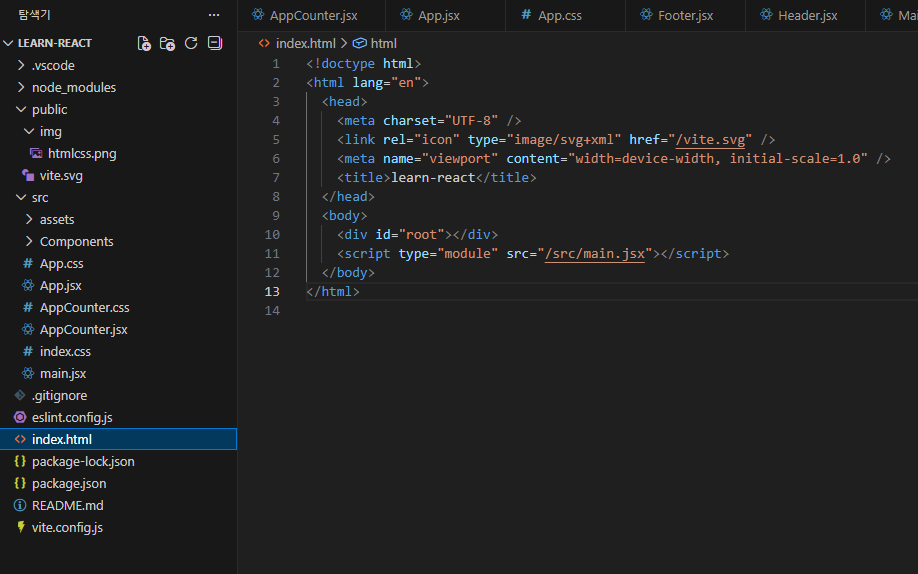Open vite.svg file in public folder
Screen dimensions: 918x574
coord(60,175)
